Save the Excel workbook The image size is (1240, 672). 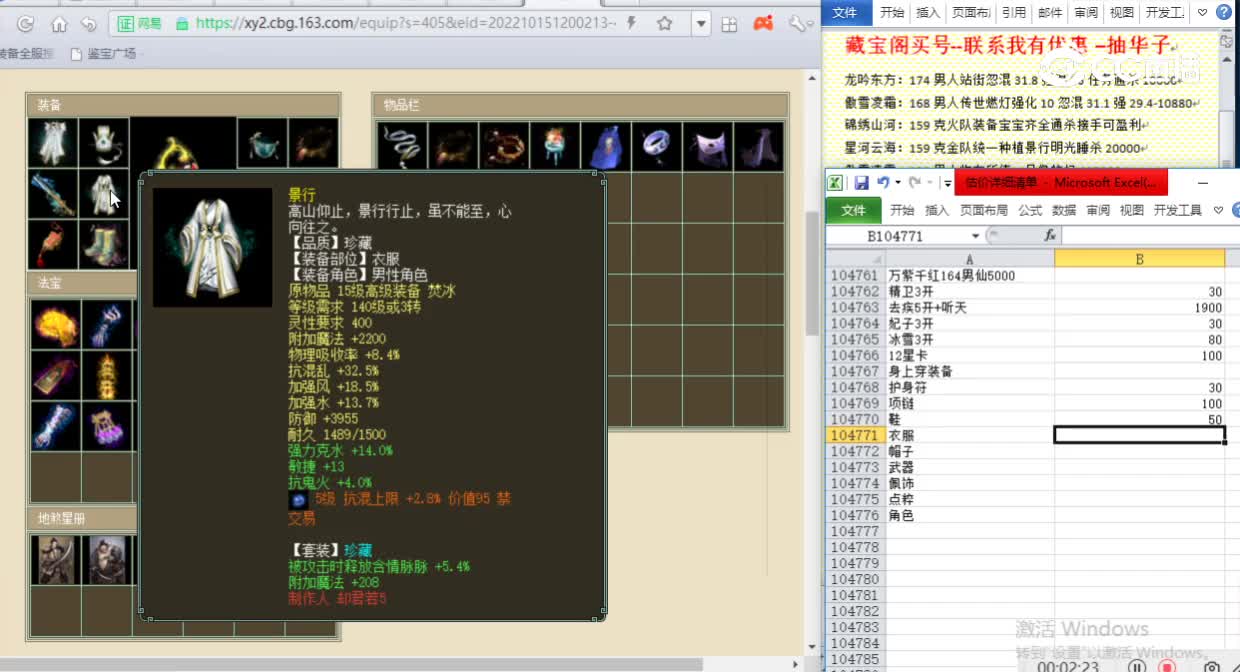click(861, 183)
